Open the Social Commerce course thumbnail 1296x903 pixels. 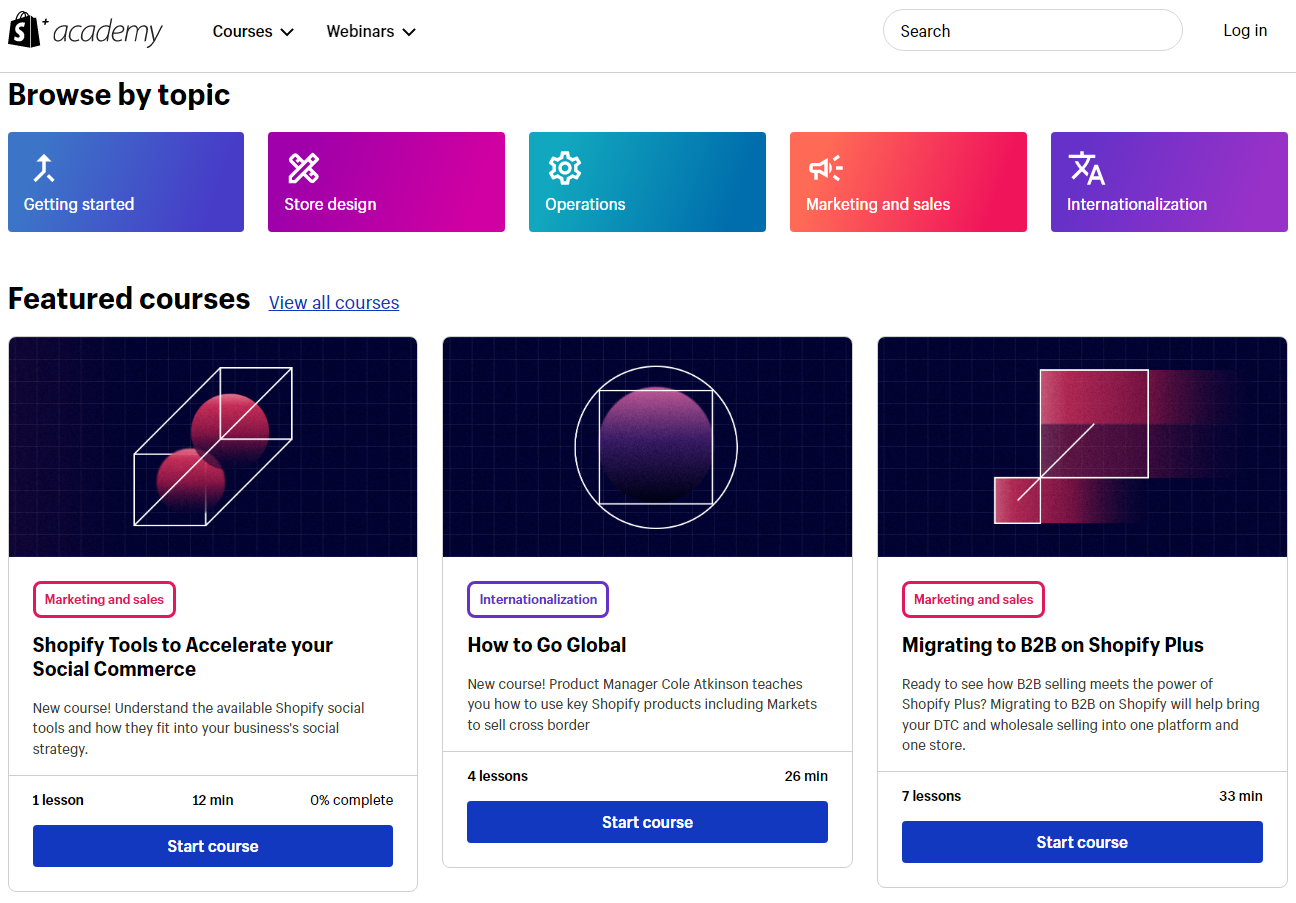pyautogui.click(x=213, y=447)
